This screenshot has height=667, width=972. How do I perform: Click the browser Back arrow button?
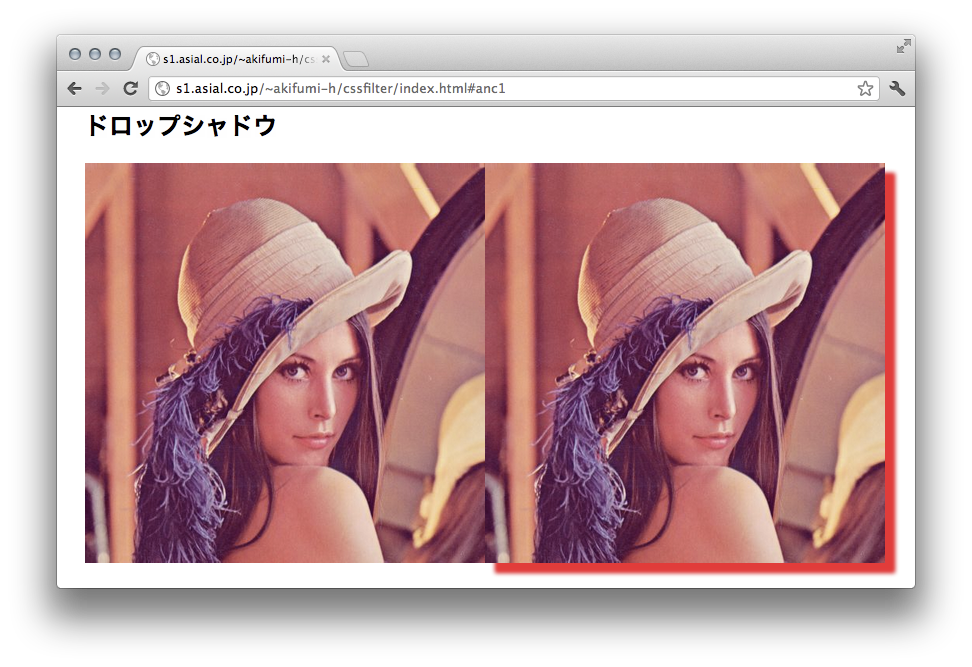[x=75, y=89]
